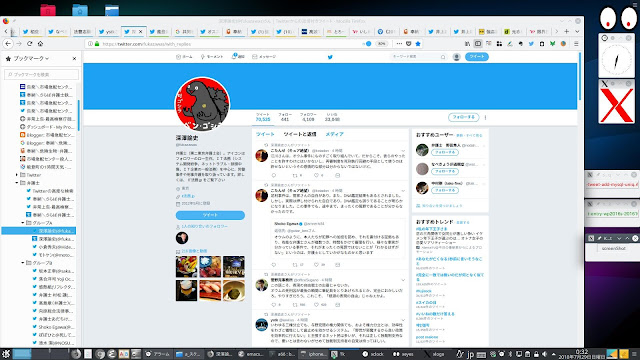Expand the Twitter bookmark folder

[17, 175]
